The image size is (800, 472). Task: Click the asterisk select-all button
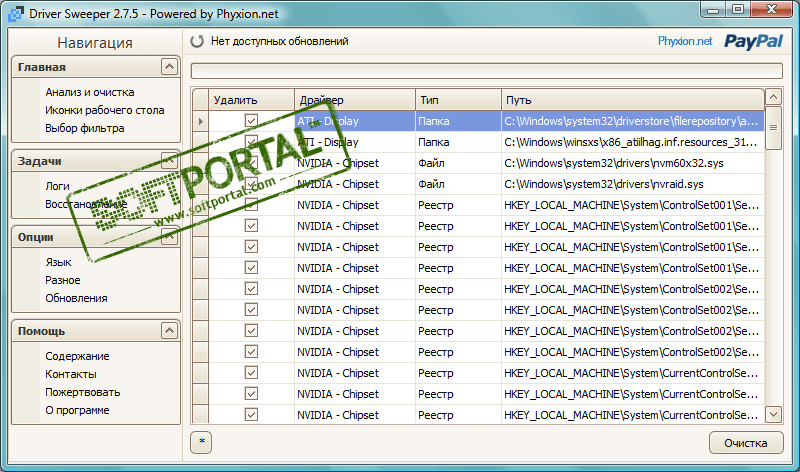click(x=201, y=442)
